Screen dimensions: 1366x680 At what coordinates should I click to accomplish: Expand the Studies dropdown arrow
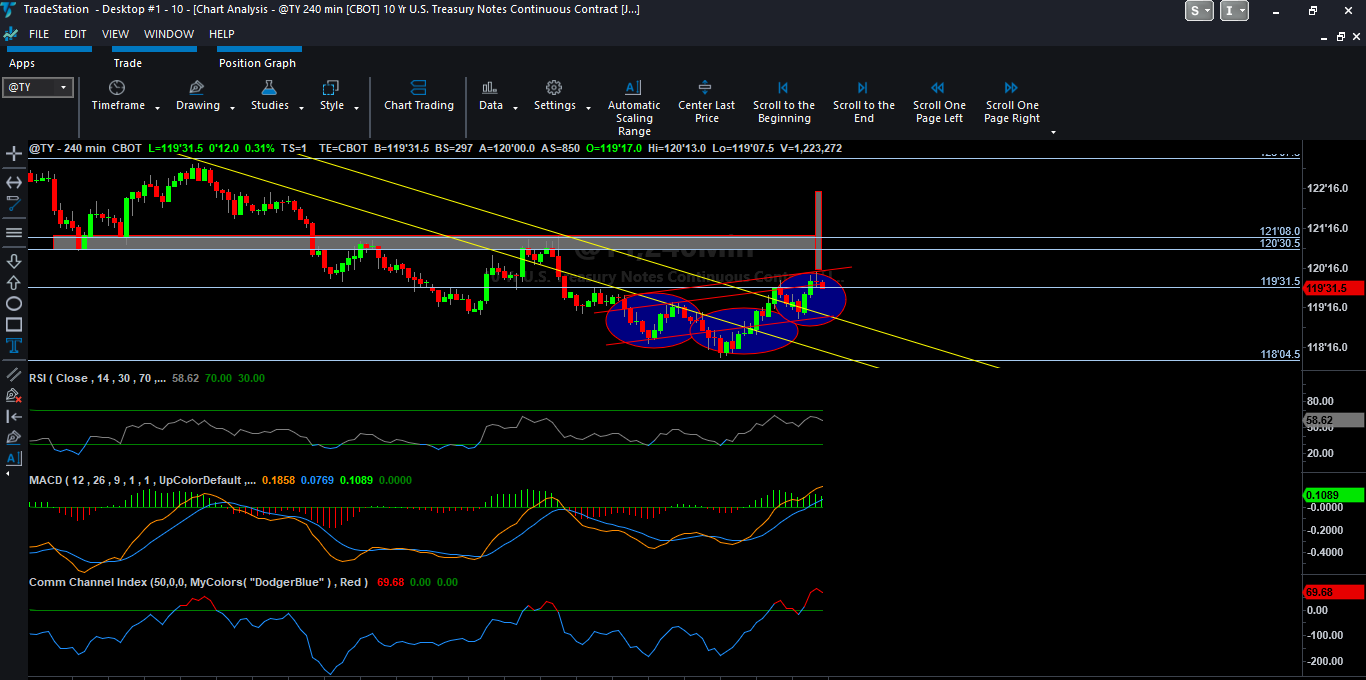299,108
